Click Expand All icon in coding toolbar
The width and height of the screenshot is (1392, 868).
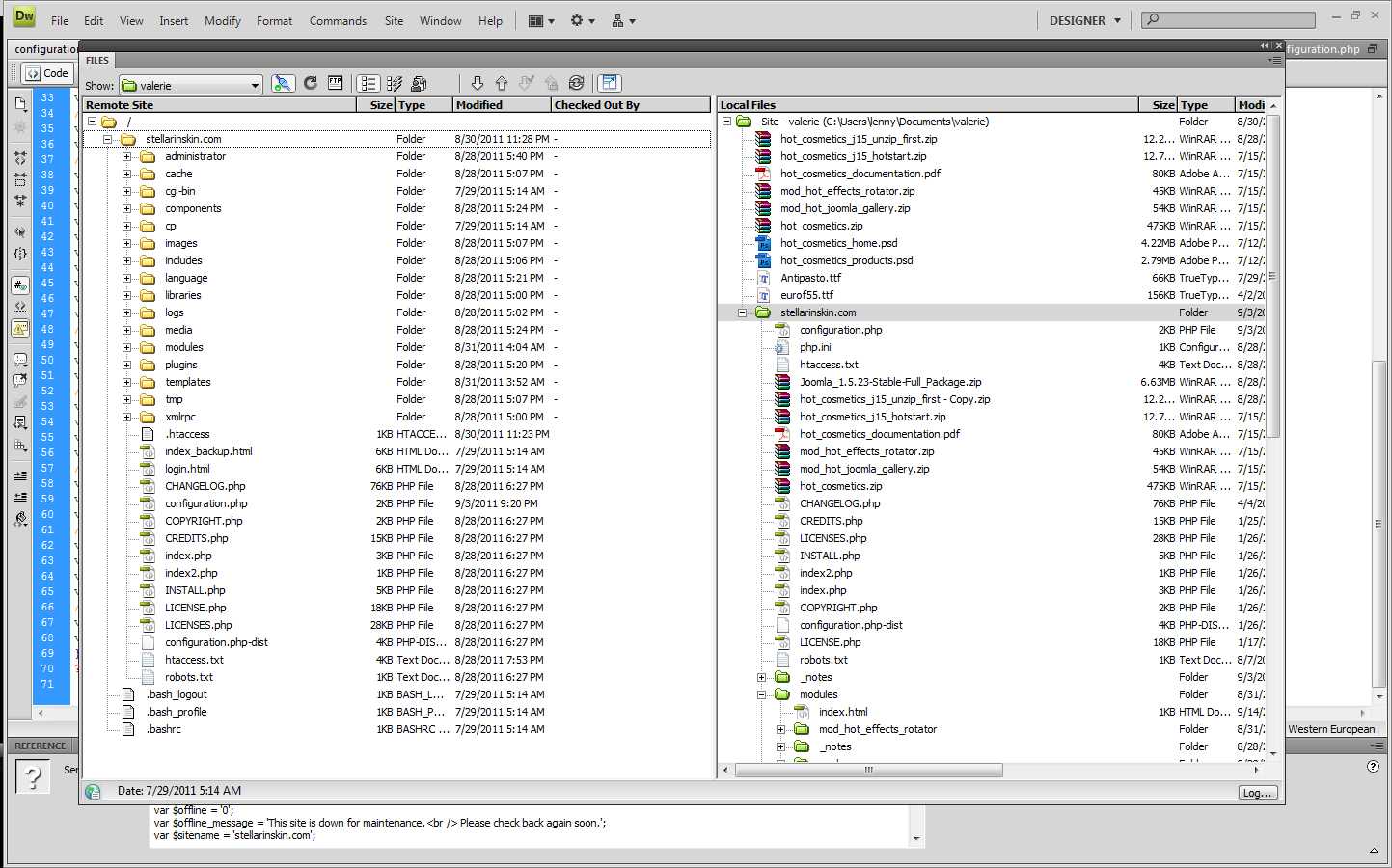pyautogui.click(x=20, y=201)
